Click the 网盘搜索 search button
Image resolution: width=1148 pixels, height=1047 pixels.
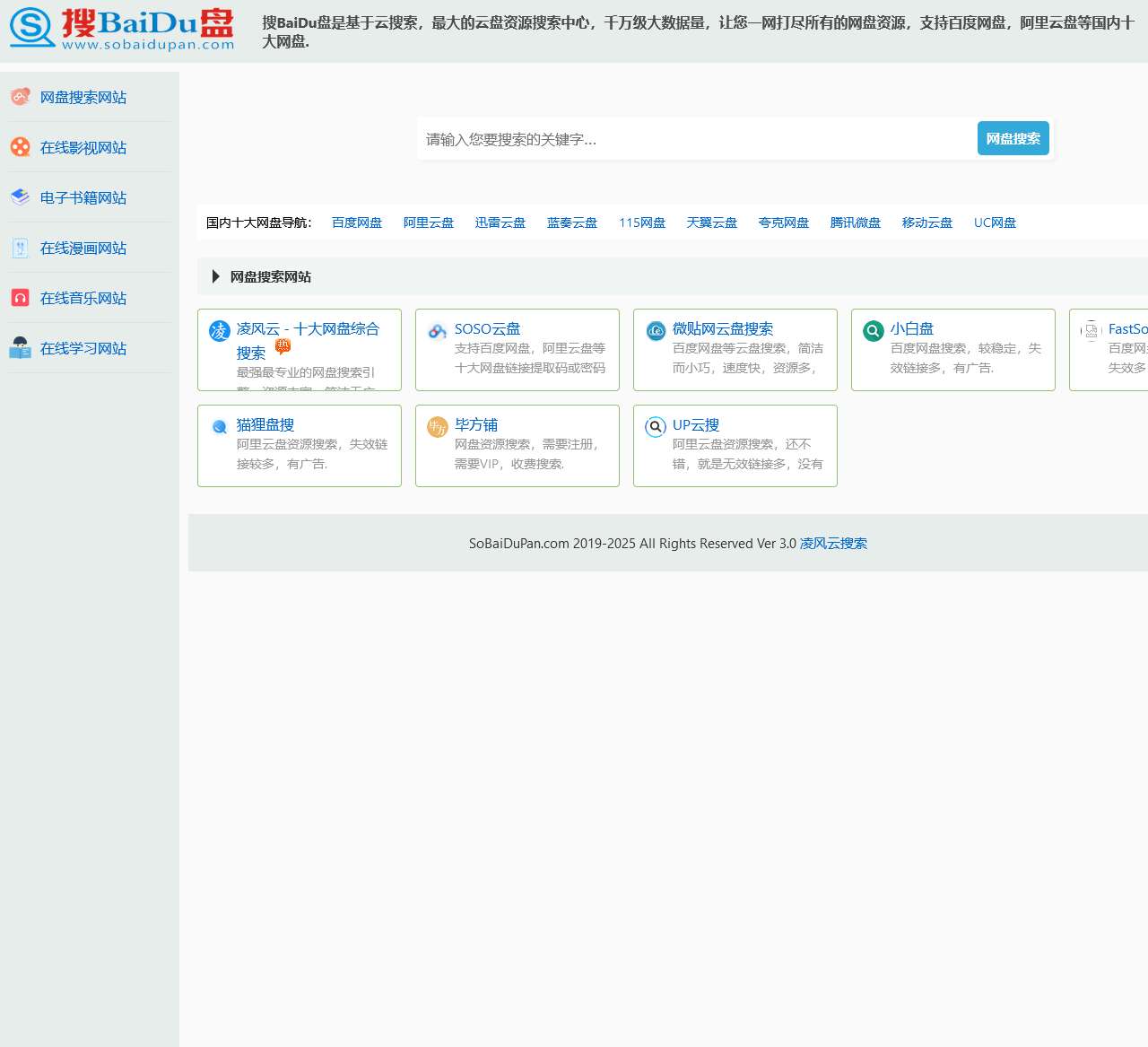[1013, 138]
